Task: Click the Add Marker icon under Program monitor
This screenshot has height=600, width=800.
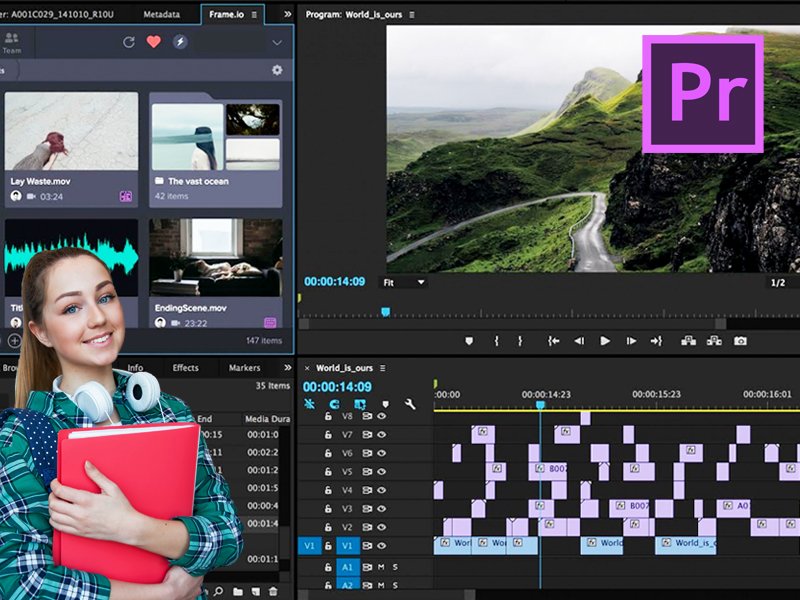Action: 467,342
